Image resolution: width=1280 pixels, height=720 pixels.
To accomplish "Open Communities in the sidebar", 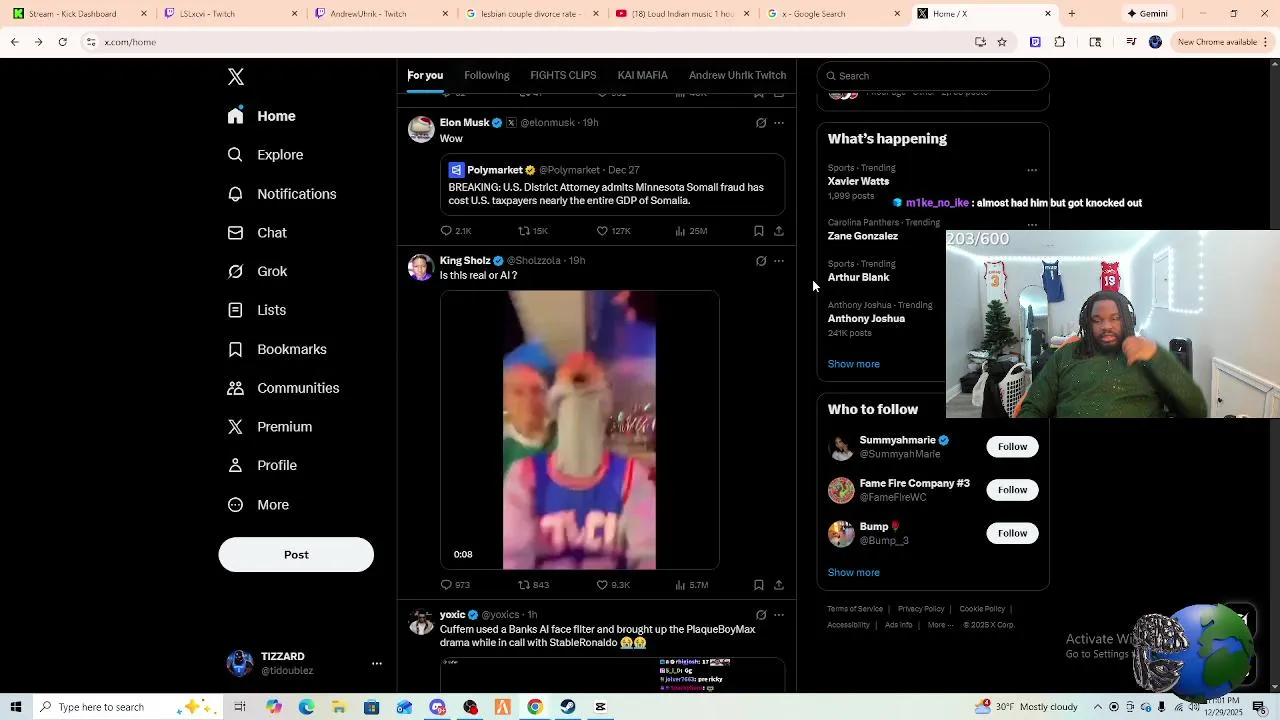I will 283,388.
